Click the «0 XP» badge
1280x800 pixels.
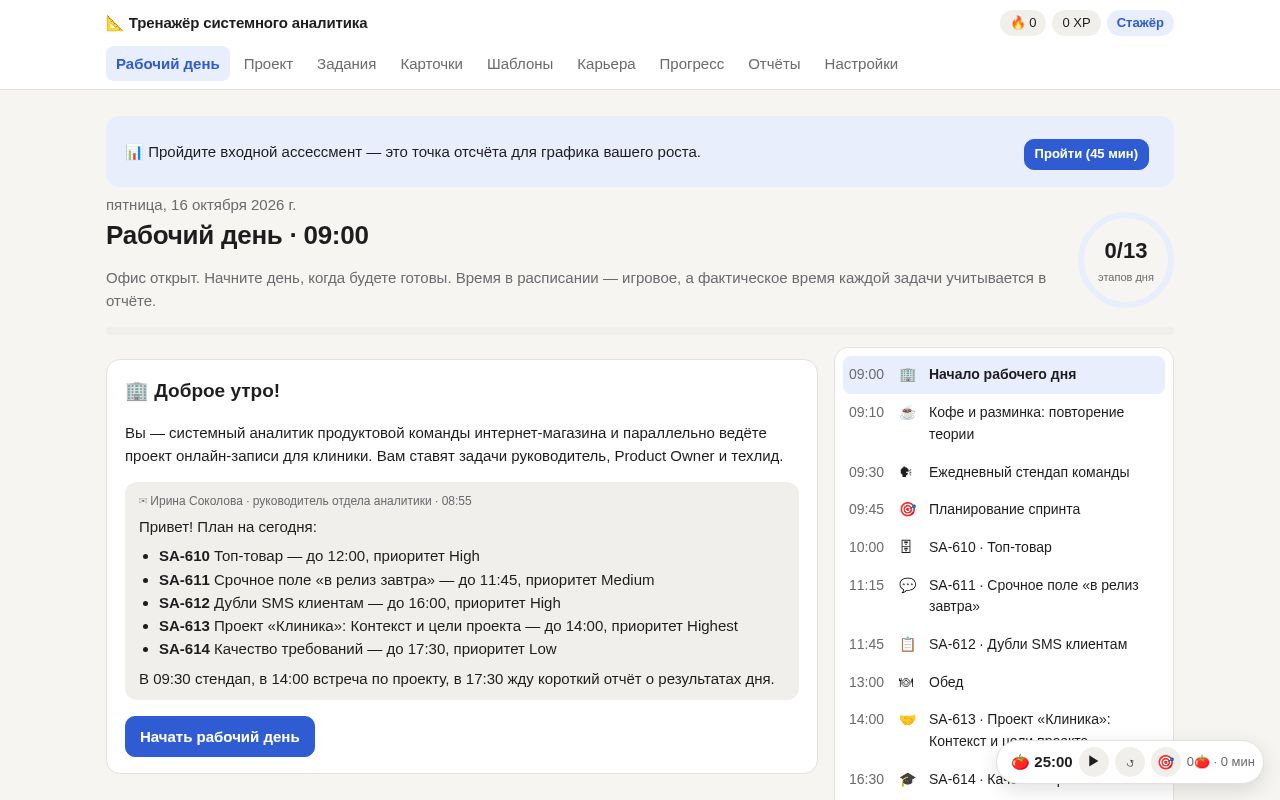[x=1076, y=23]
